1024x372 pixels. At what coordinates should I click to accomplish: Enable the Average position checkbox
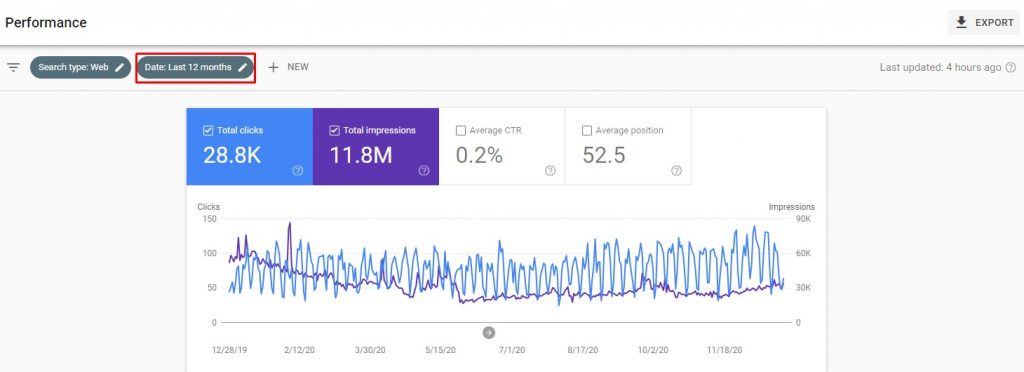click(586, 131)
